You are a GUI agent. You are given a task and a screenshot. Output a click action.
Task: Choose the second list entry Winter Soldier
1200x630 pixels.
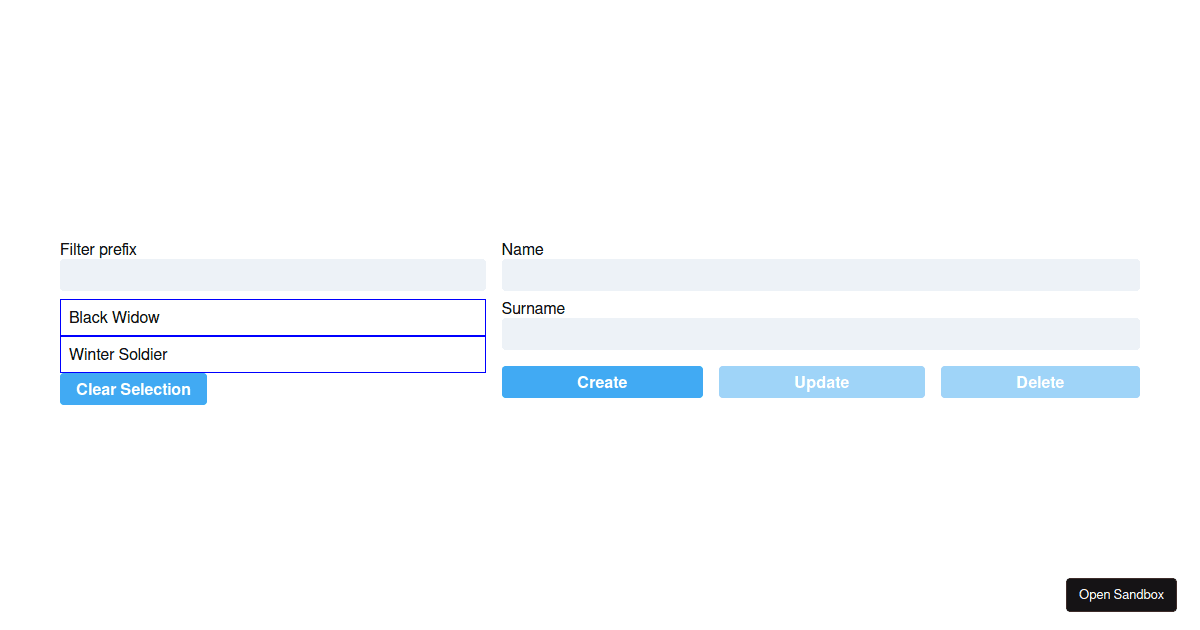pyautogui.click(x=272, y=355)
